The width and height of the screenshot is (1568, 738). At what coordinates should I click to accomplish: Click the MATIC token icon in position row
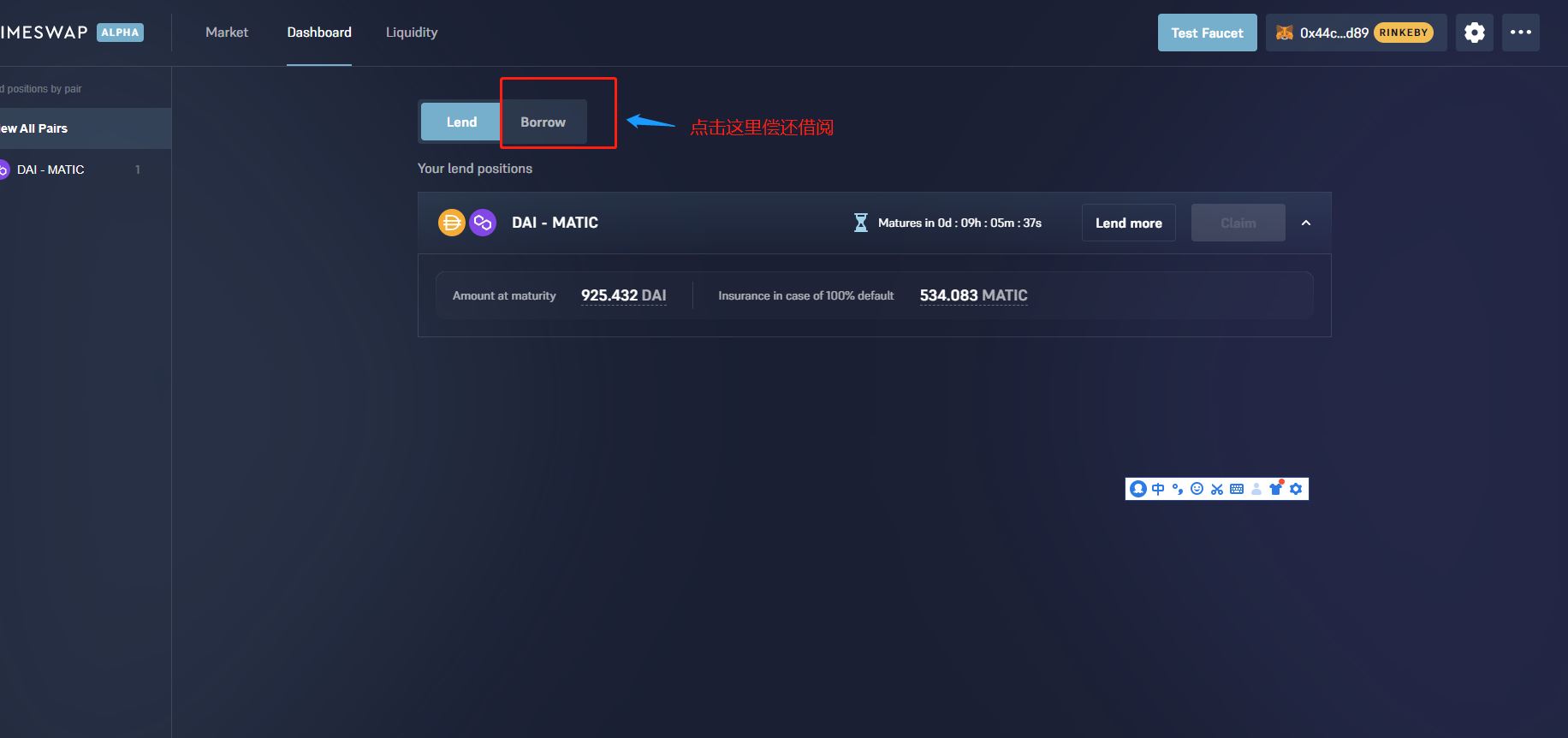click(x=483, y=223)
